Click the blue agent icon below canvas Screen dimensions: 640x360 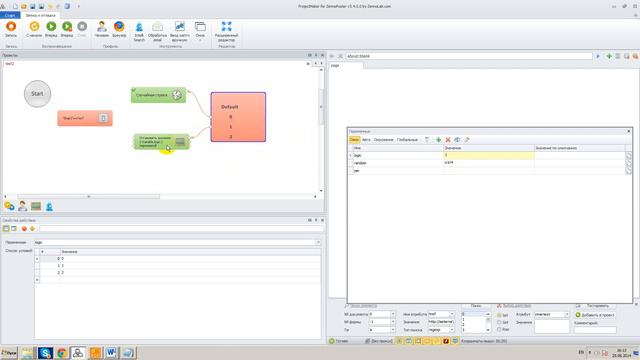(49, 207)
